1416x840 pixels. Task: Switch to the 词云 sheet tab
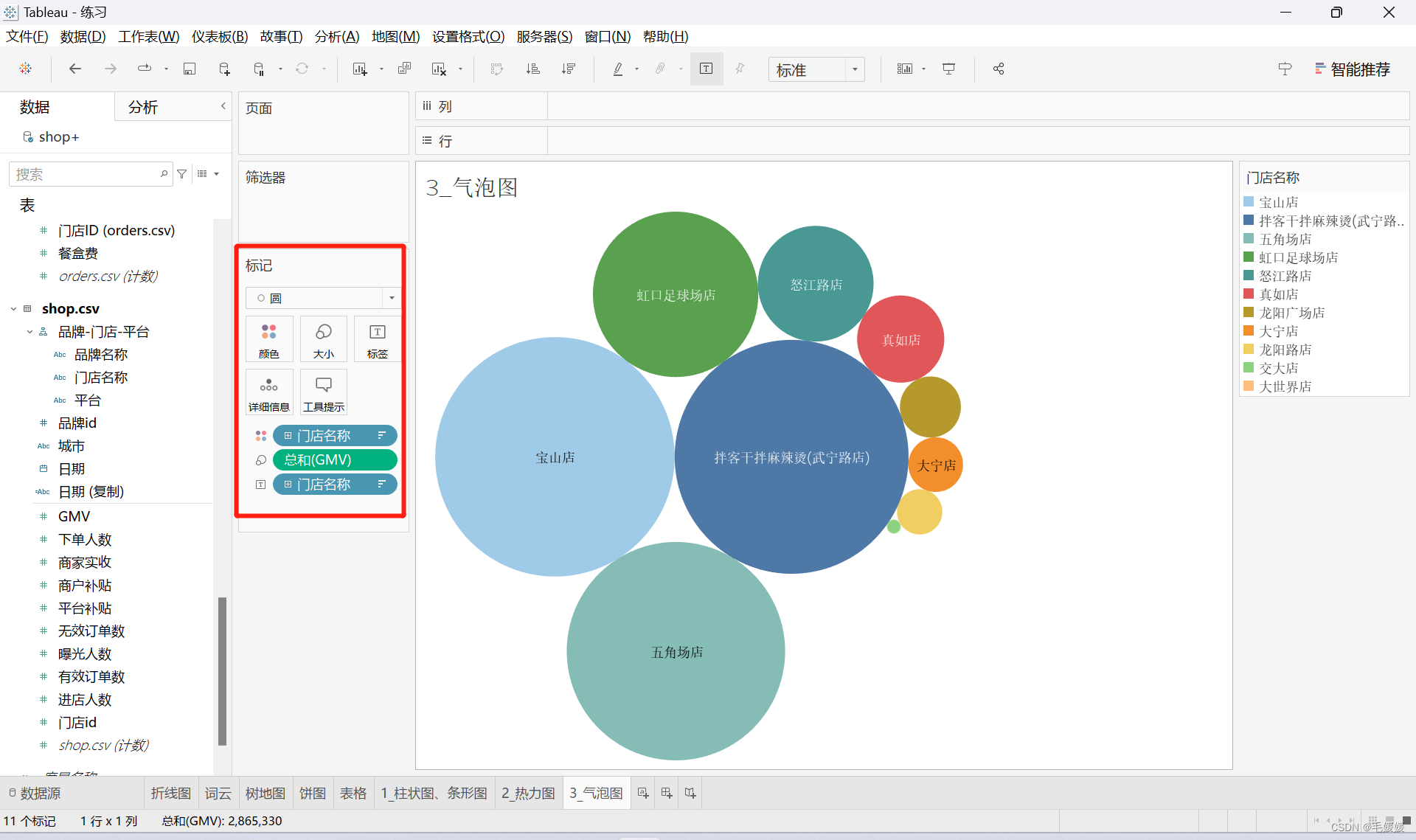click(x=218, y=793)
